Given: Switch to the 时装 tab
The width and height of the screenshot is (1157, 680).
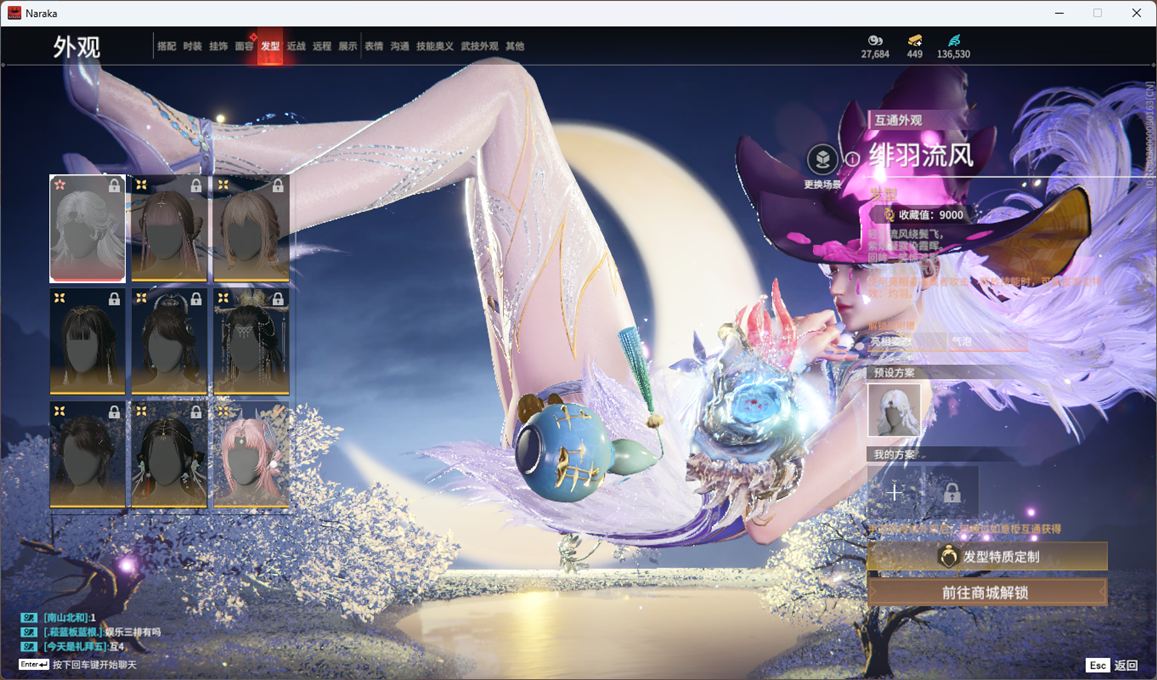Looking at the screenshot, I should coord(193,46).
